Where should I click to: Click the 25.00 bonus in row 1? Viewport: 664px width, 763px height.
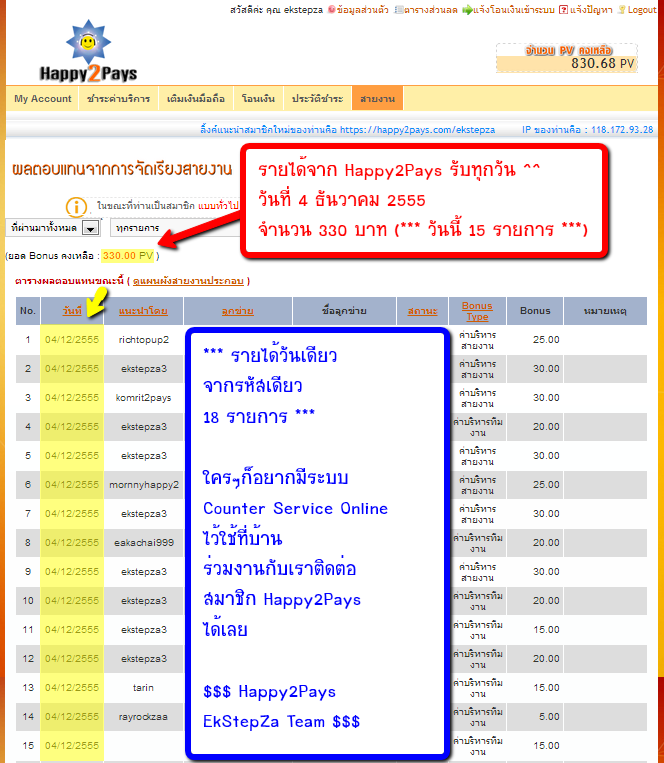click(546, 340)
